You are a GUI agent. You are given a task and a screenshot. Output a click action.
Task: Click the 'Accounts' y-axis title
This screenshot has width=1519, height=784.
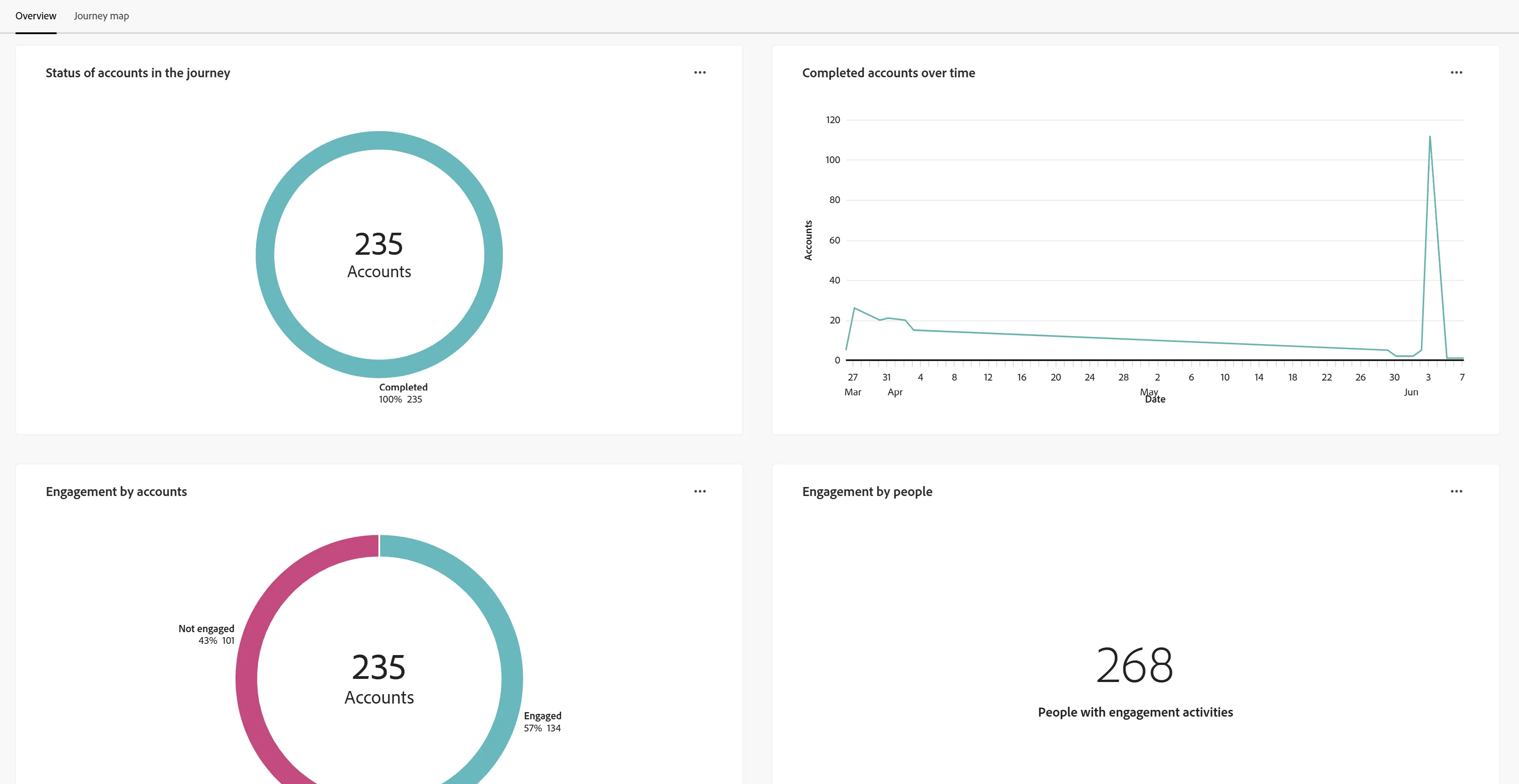[x=808, y=240]
